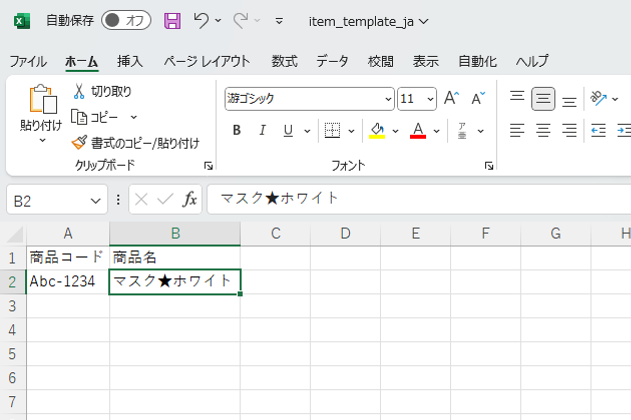This screenshot has width=631, height=420.
Task: Click the Format Painter (書式のコピー/貼り付け) icon
Action: point(79,142)
